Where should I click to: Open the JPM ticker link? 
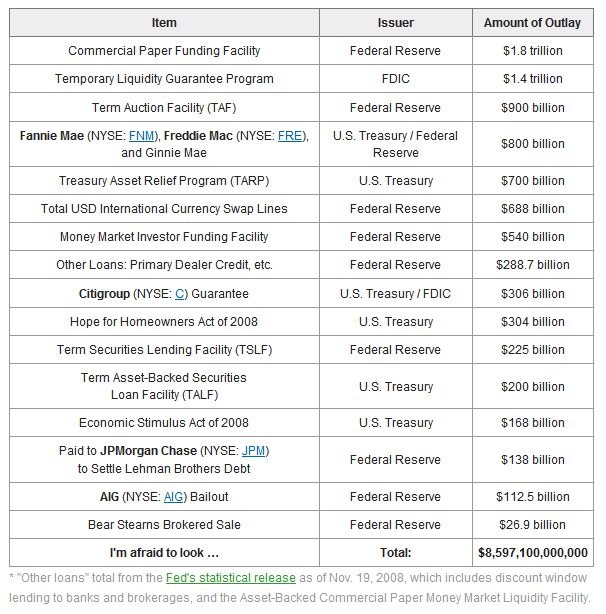click(254, 451)
